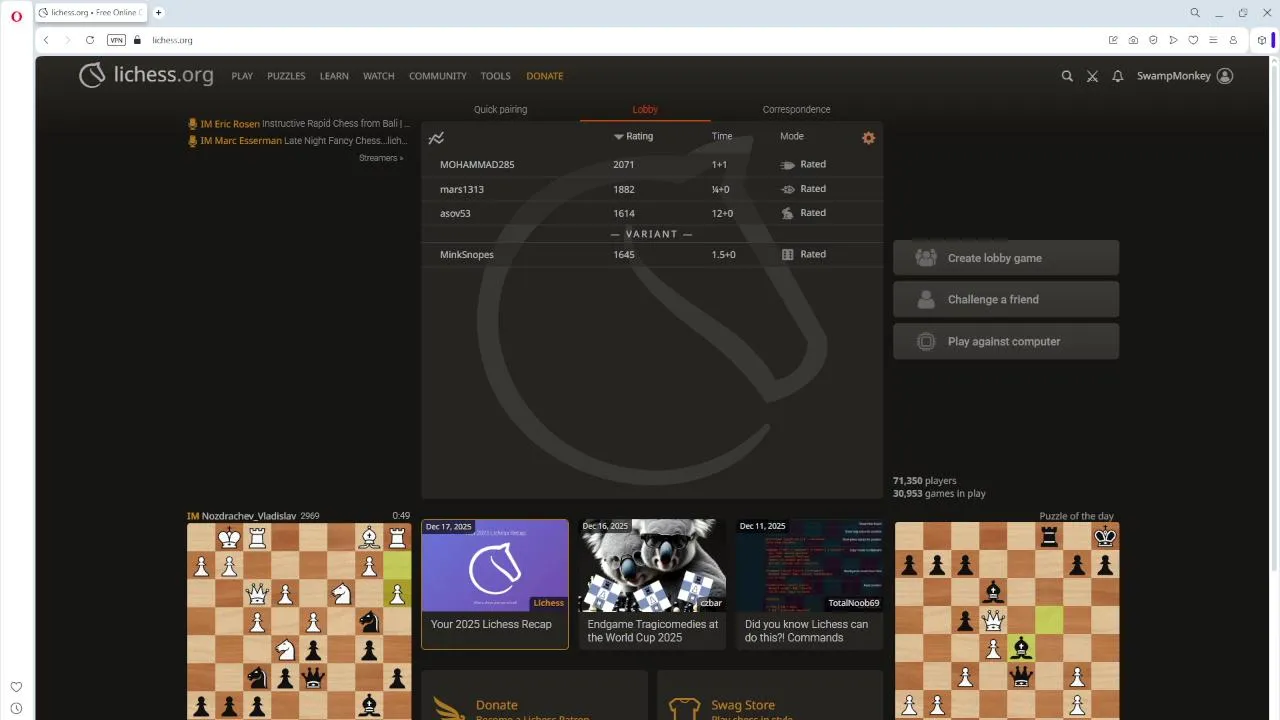
Task: Click Opera edit pencil icon in address bar
Action: click(x=1113, y=40)
